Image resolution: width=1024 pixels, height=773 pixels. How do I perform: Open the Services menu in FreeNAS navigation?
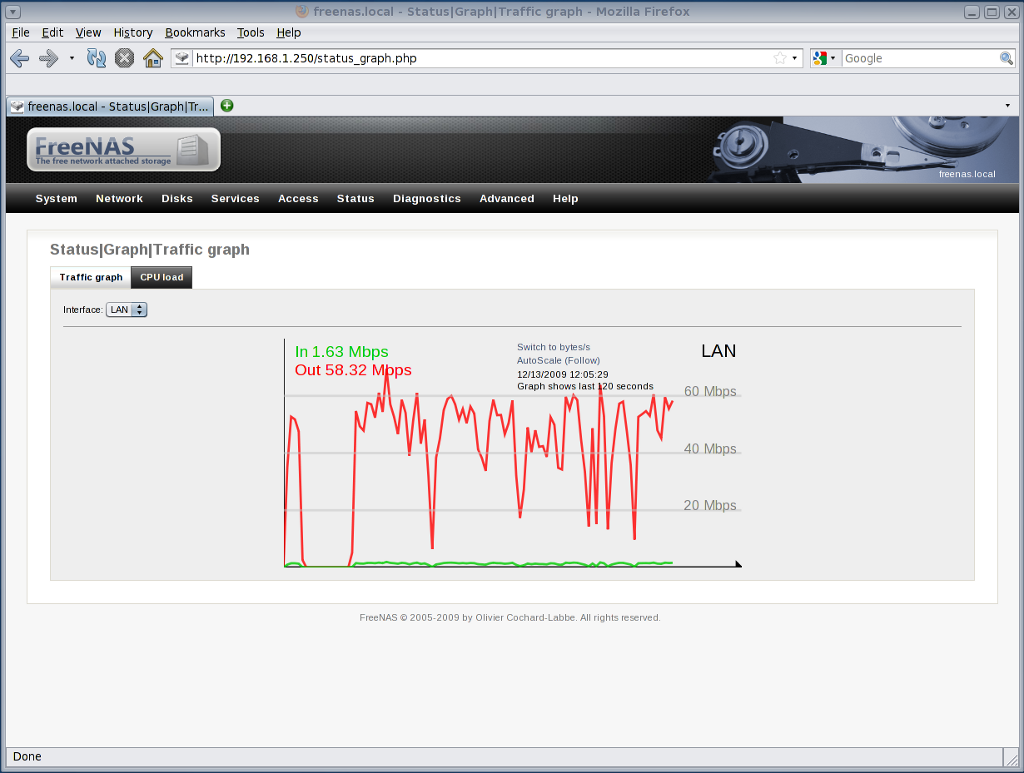235,199
